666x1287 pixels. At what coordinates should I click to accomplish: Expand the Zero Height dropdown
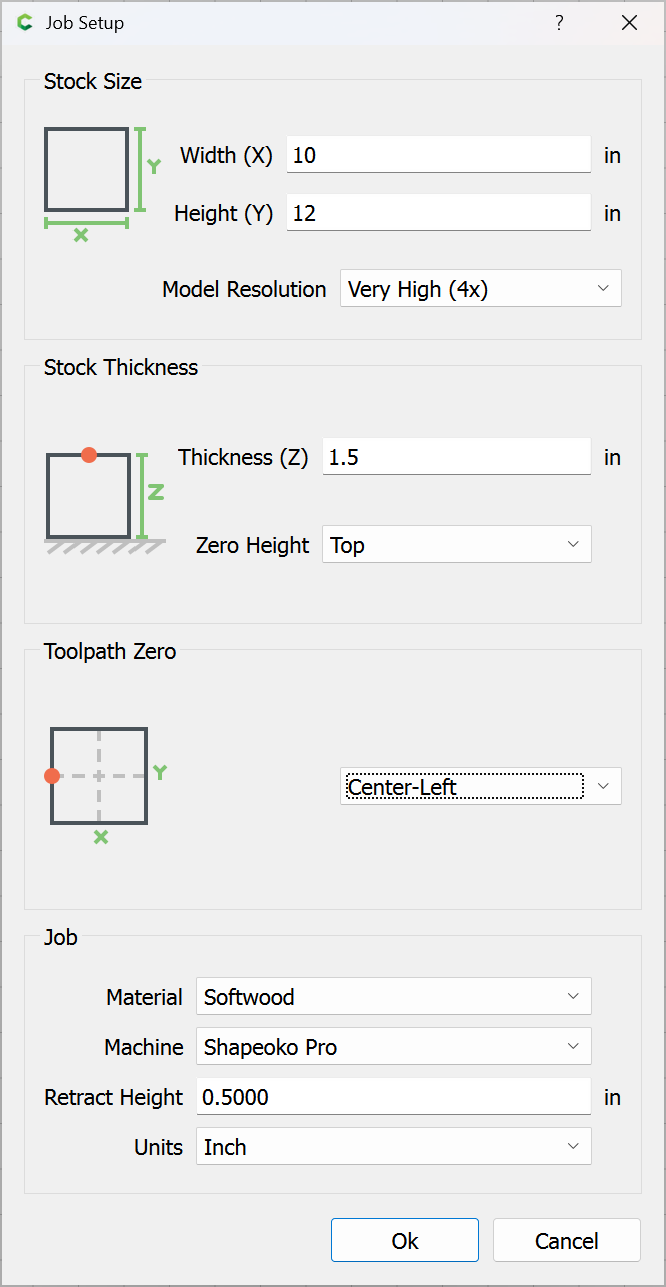tap(456, 545)
